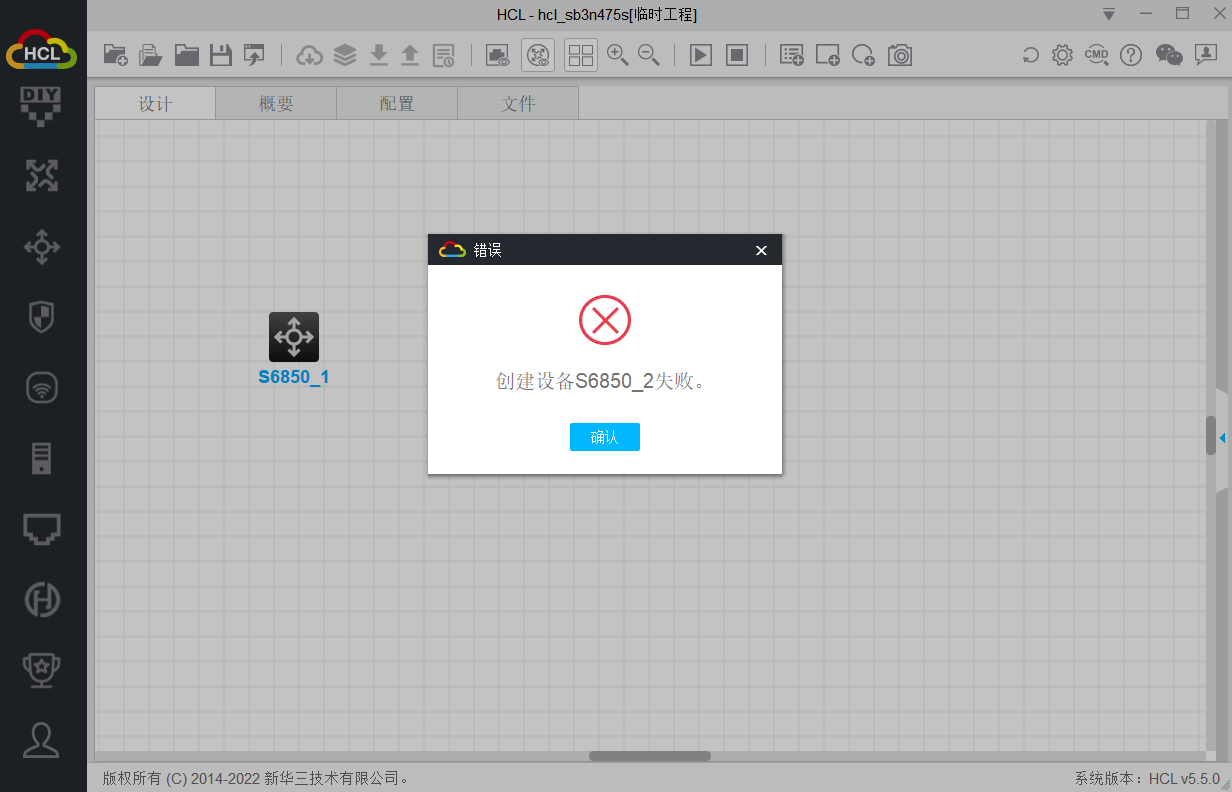Open the user feedback icon
Viewport: 1232px width, 792px height.
click(x=1205, y=55)
